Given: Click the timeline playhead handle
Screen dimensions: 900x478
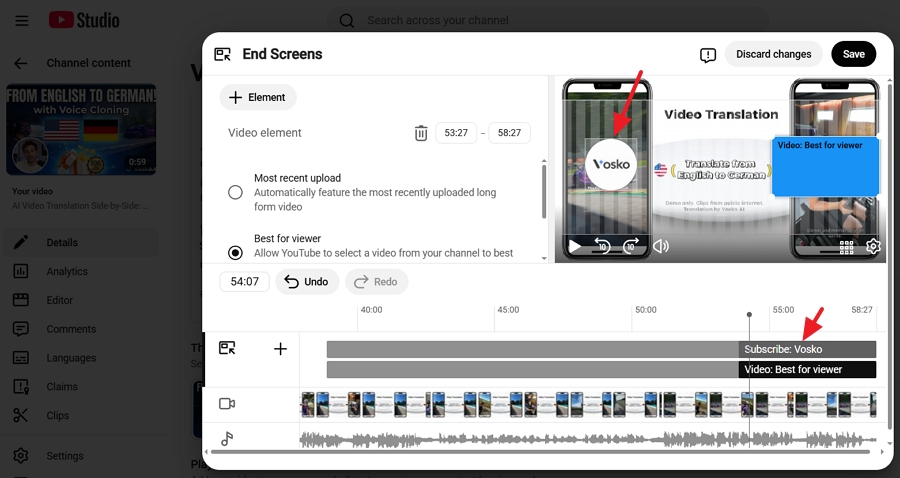Looking at the screenshot, I should (749, 314).
